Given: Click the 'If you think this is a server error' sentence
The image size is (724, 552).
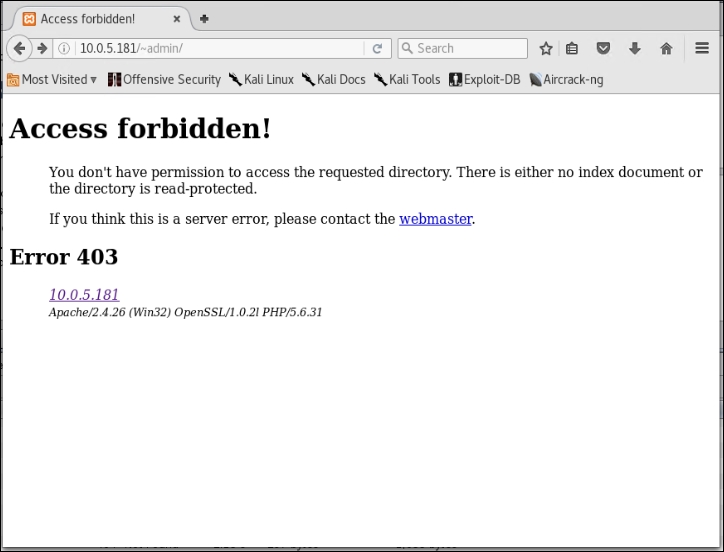Looking at the screenshot, I should click(262, 219).
